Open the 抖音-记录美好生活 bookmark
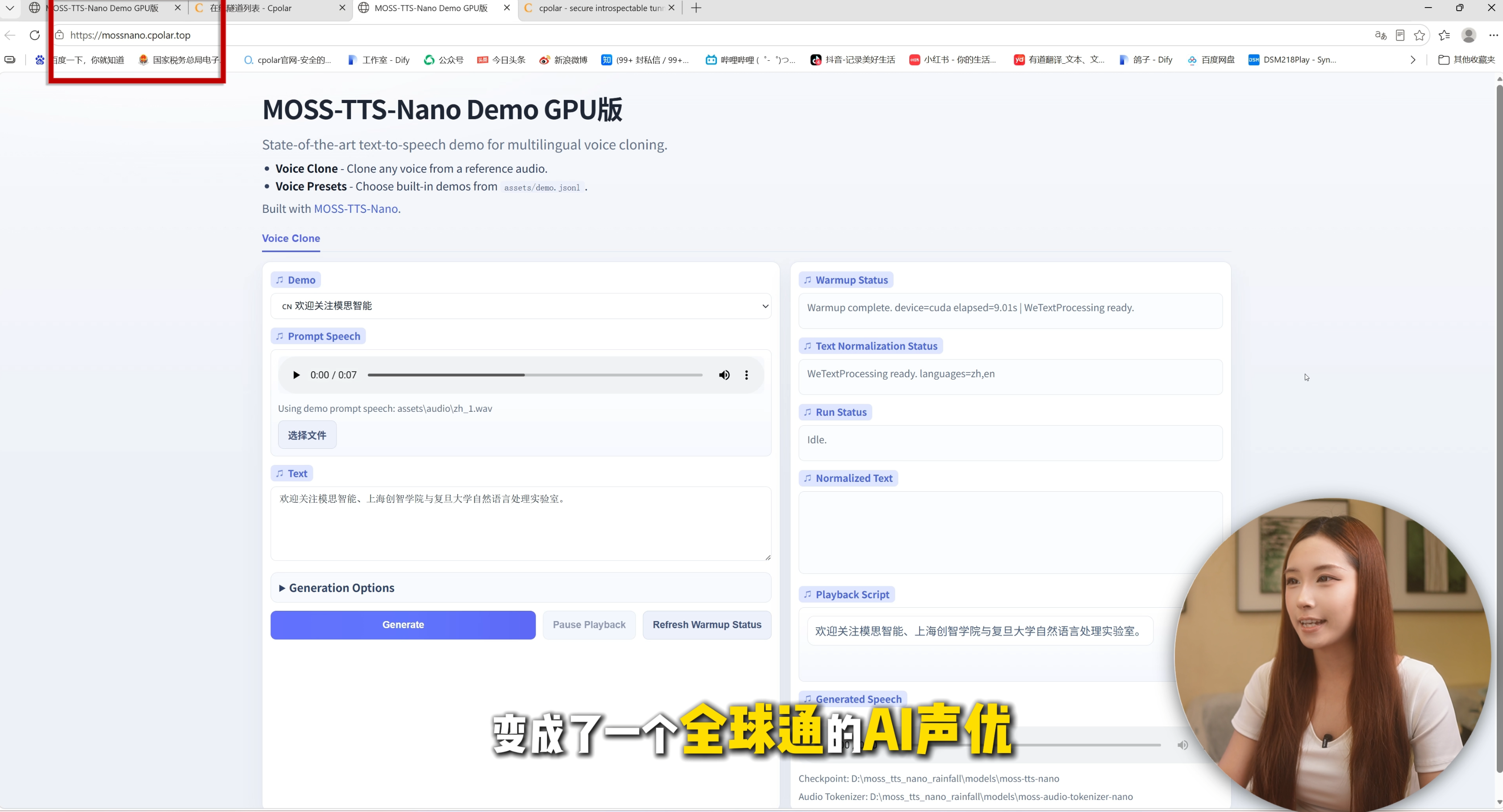Image resolution: width=1503 pixels, height=812 pixels. point(853,59)
